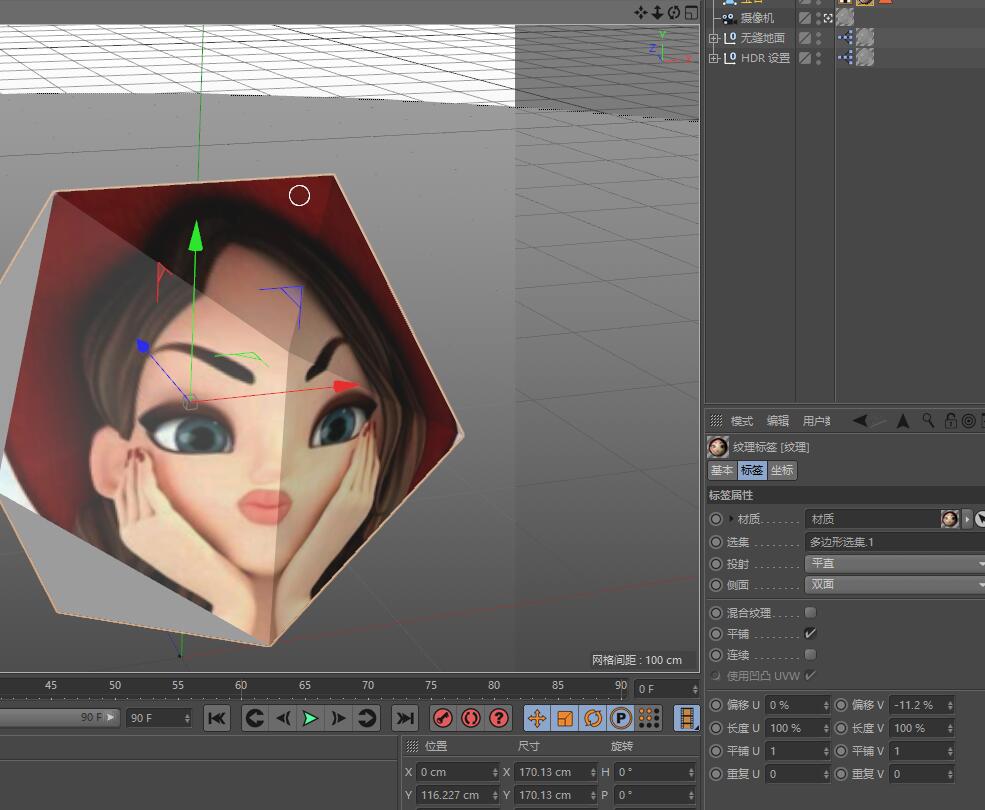Toggle the 混合纹理 checkbox
Image resolution: width=985 pixels, height=810 pixels.
coord(810,612)
